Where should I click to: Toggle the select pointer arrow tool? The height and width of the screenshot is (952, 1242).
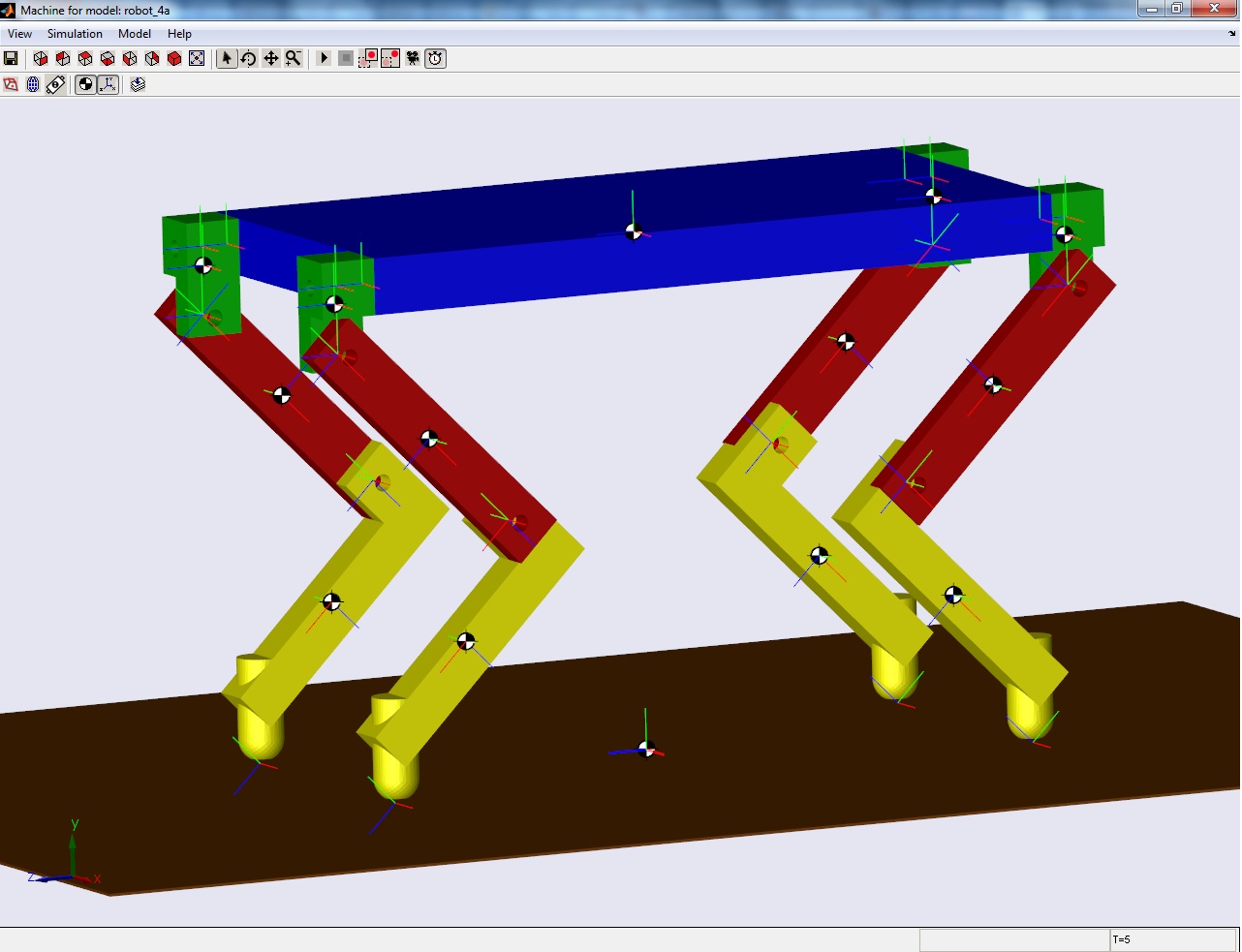click(x=226, y=58)
